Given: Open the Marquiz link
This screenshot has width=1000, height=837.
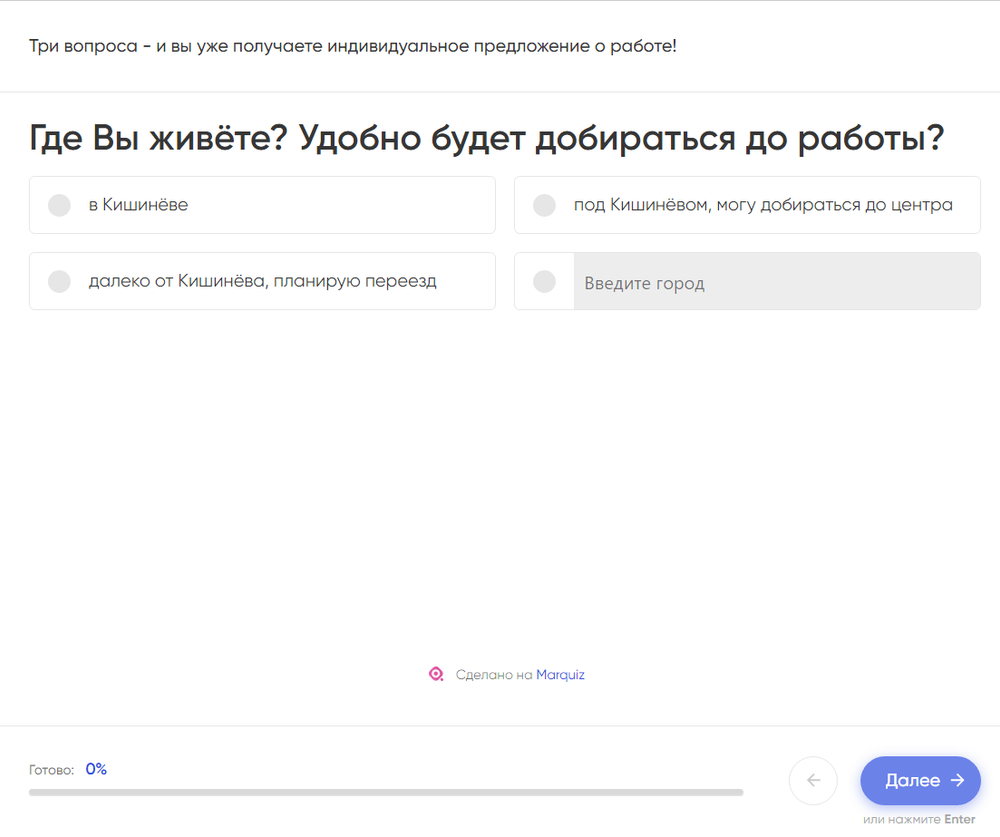Looking at the screenshot, I should click(560, 674).
